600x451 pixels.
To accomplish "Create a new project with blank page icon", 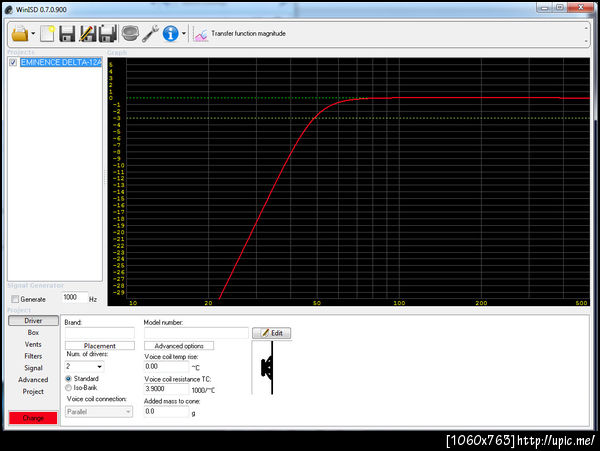I will (47, 34).
